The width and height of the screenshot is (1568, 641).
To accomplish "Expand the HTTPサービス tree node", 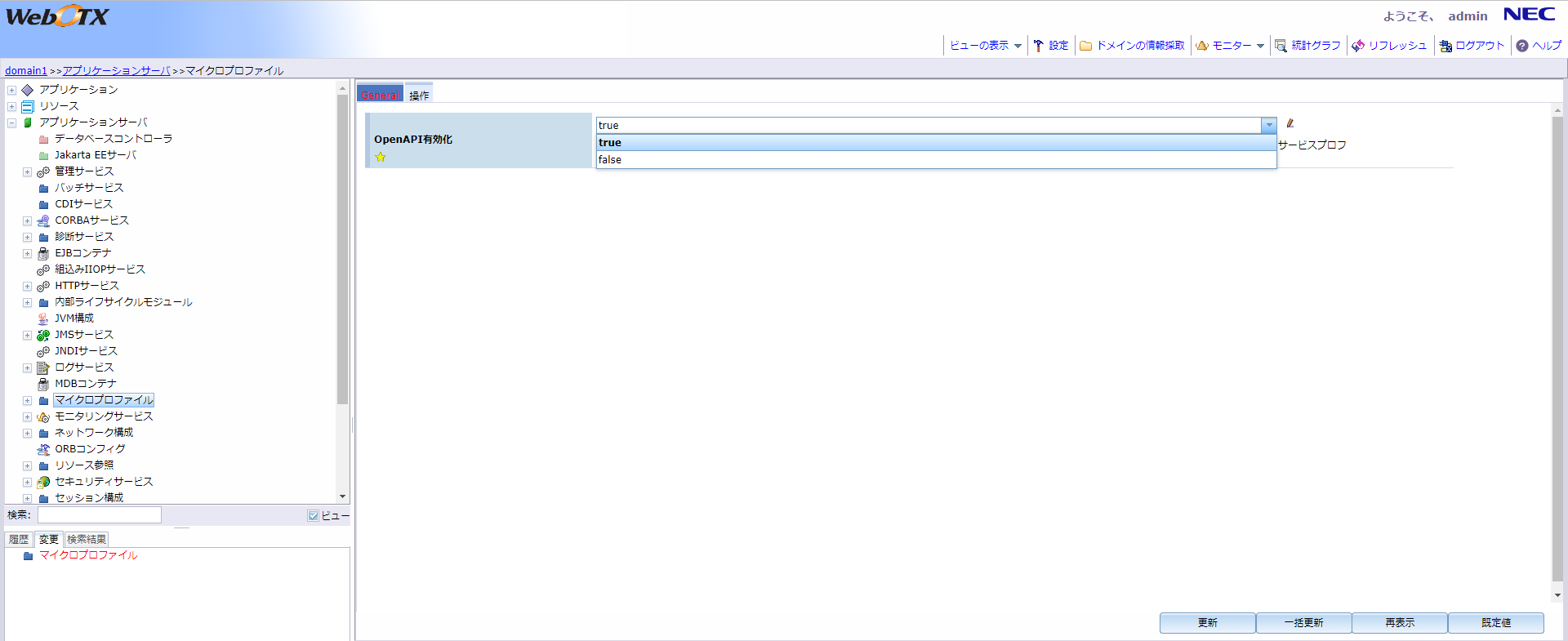I will (27, 287).
